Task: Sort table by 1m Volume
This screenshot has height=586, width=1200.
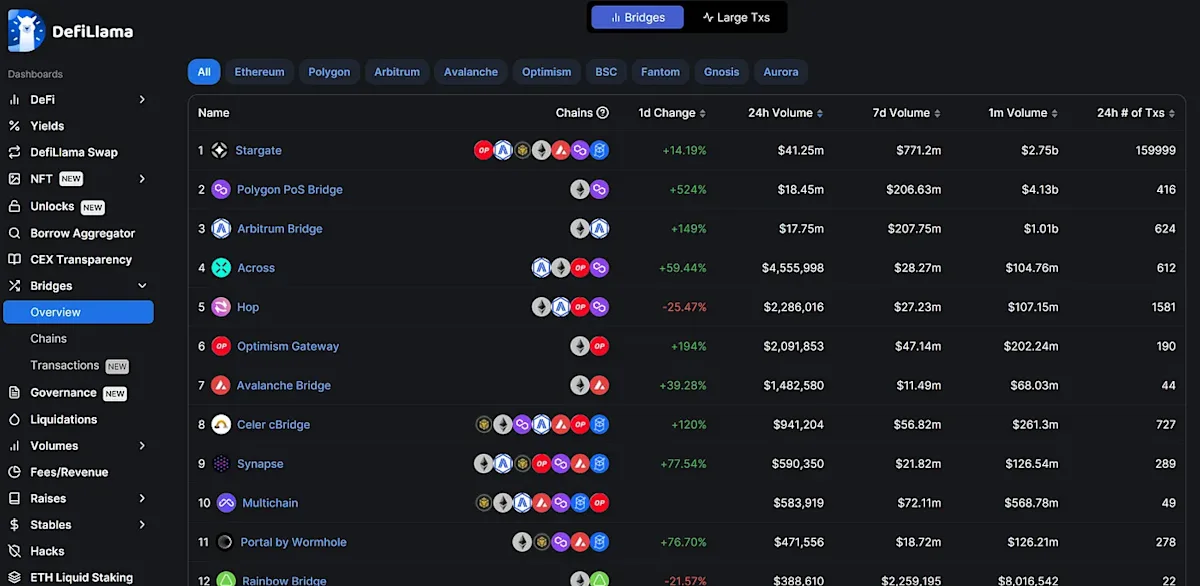Action: coord(1024,113)
